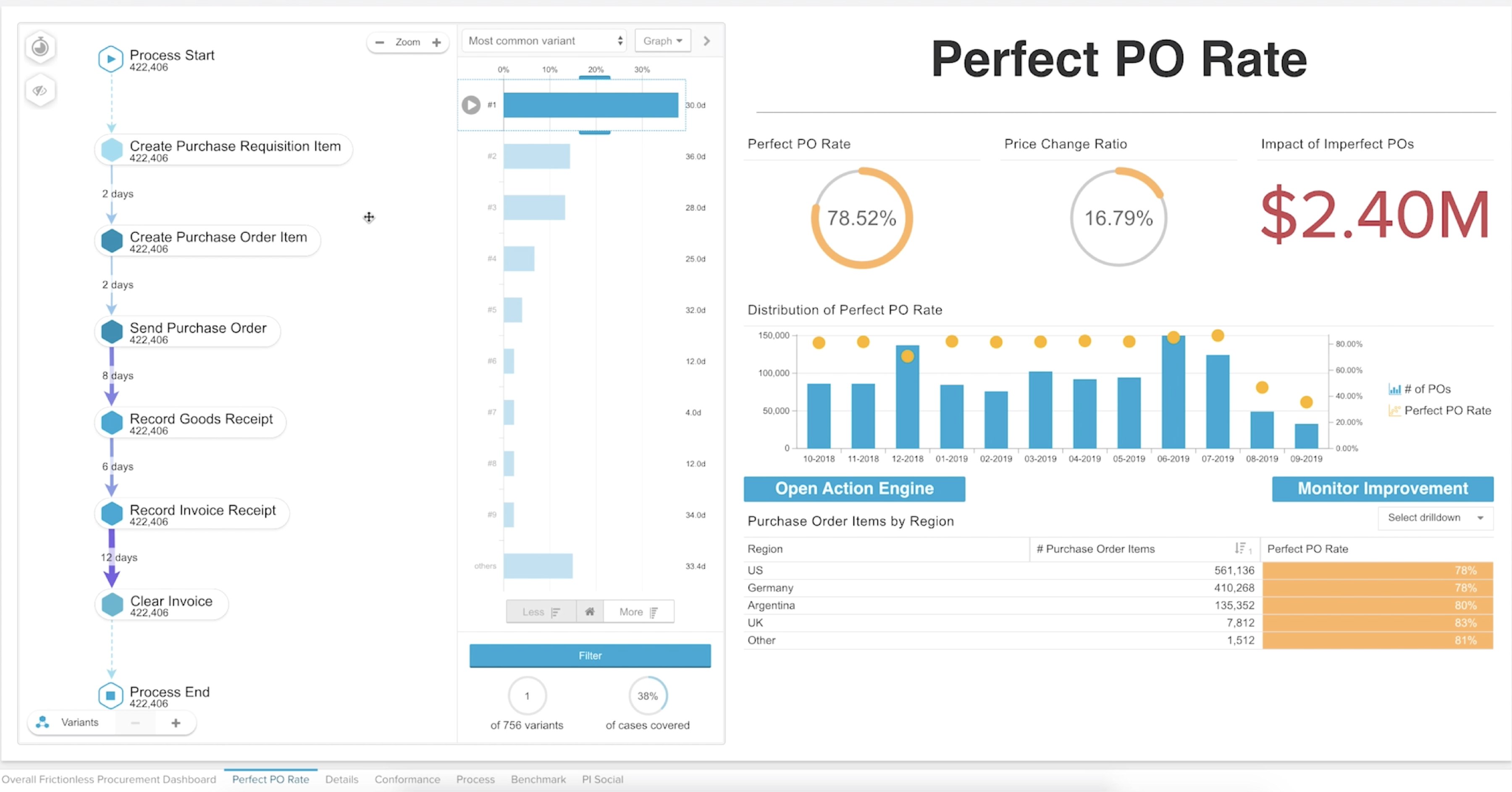Toggle the hidden activities eye icon
The image size is (1512, 792).
[40, 90]
